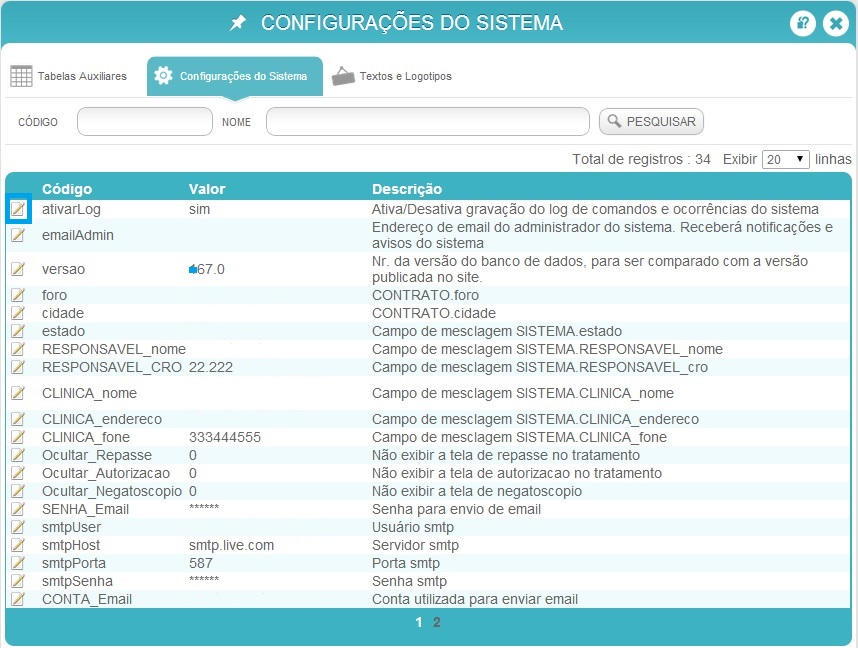
Task: Edit the smtpSenha row
Action: point(18,581)
